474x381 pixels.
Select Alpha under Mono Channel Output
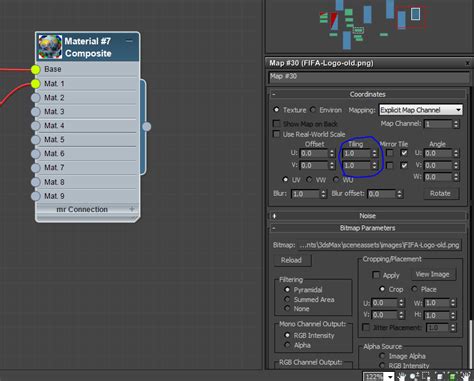coord(287,345)
